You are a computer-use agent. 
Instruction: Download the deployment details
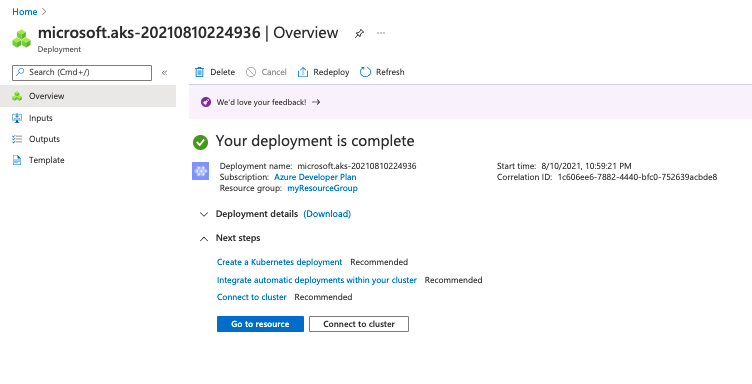click(x=327, y=214)
